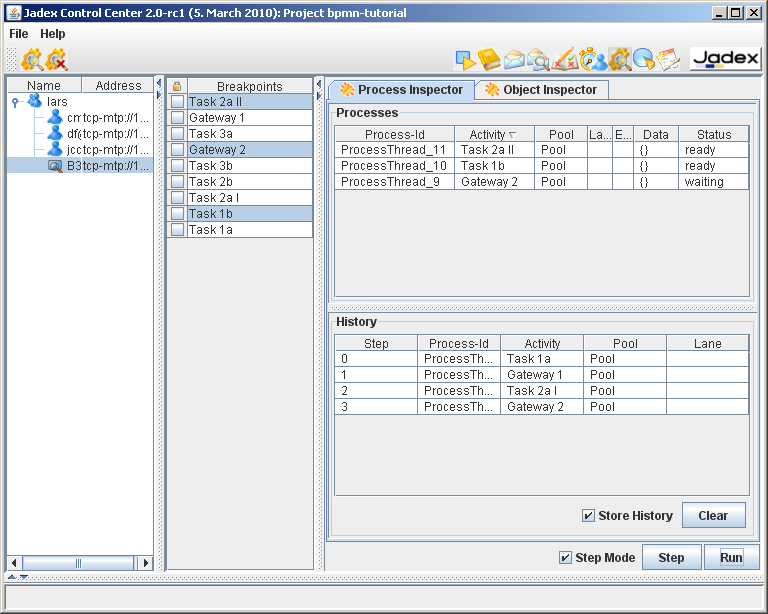Open the envelope conversation center plugin
Viewport: 768px width, 614px height.
pos(514,60)
